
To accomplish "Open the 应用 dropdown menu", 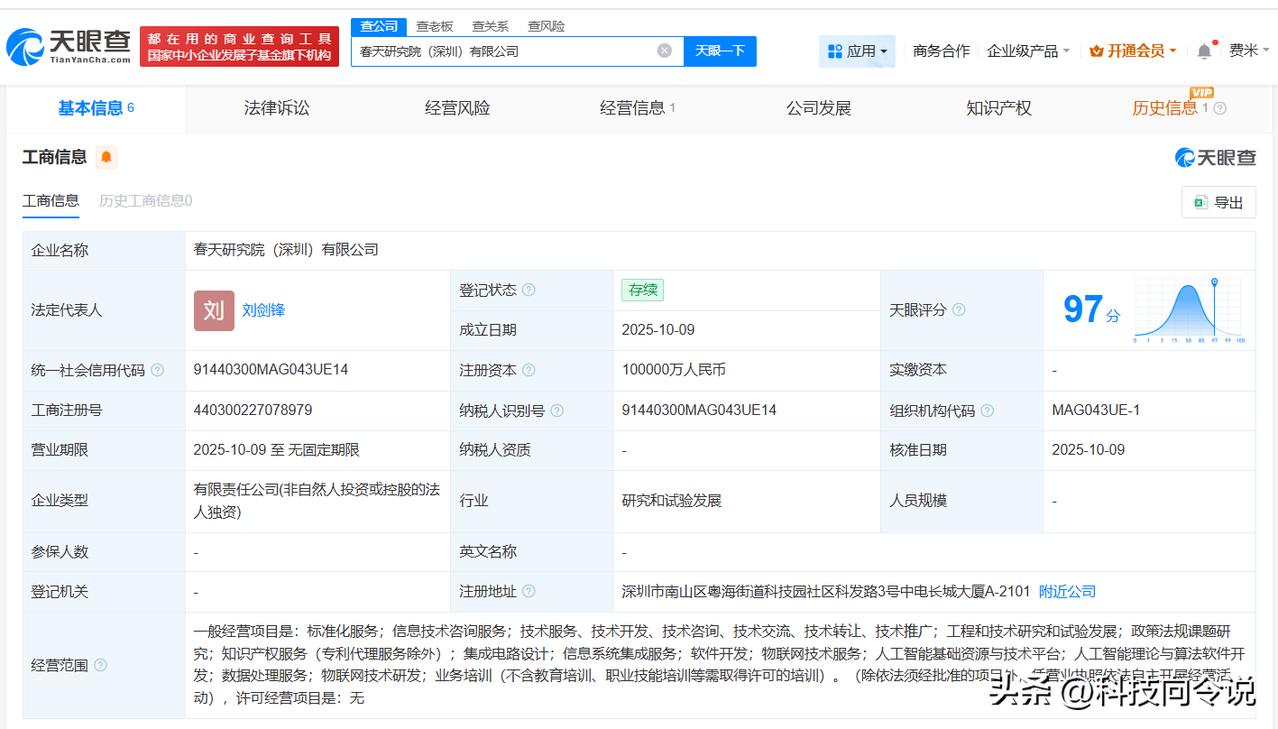I will coord(857,51).
